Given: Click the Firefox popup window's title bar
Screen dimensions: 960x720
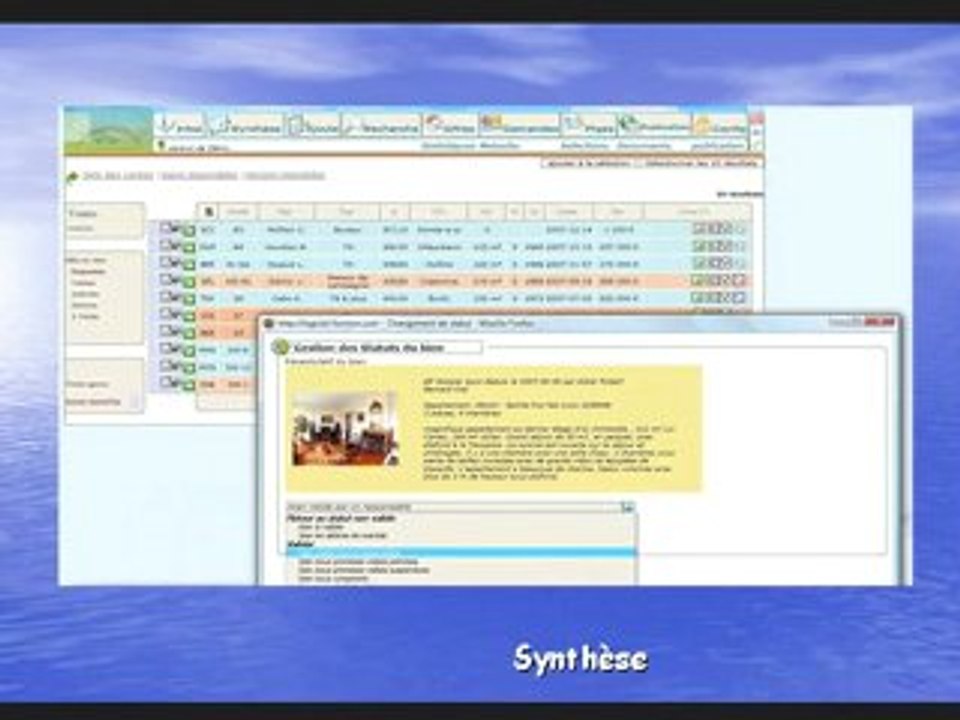Looking at the screenshot, I should pos(579,323).
